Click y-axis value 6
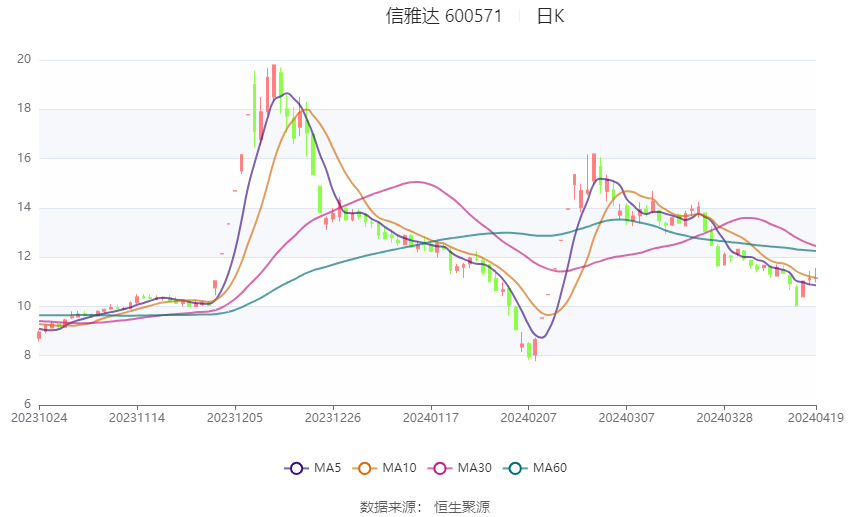 [27, 404]
